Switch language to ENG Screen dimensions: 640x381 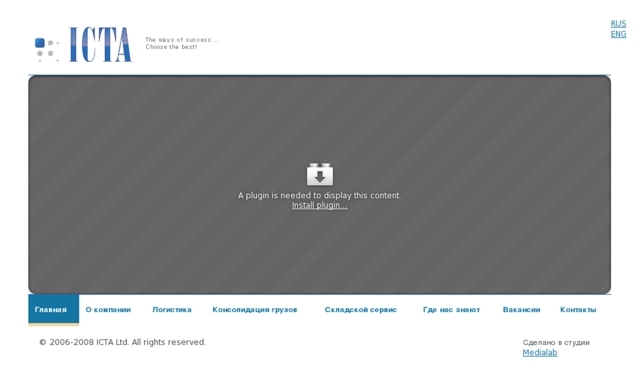[x=618, y=34]
